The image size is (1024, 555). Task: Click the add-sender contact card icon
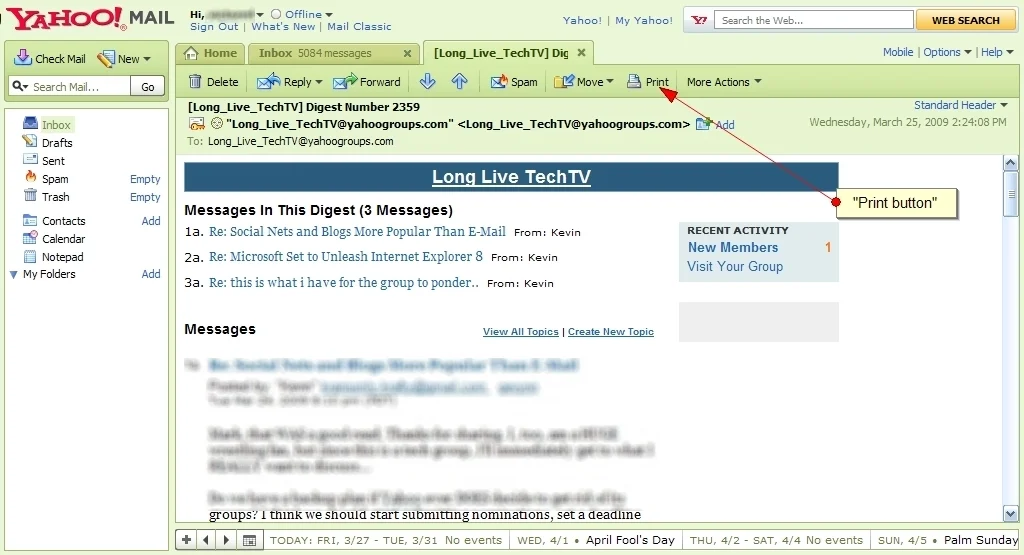coord(703,123)
